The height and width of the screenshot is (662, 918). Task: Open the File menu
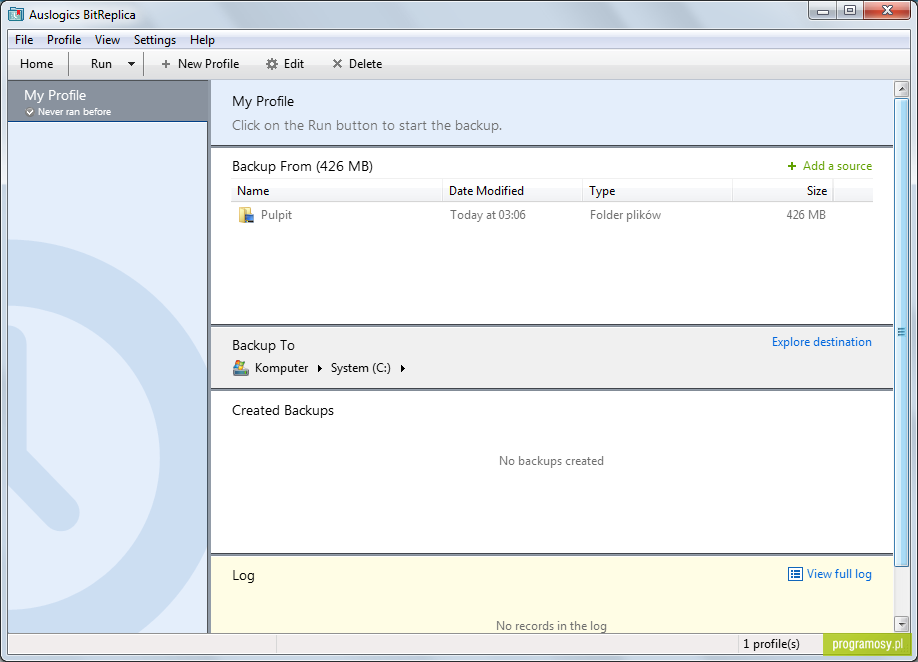[x=24, y=40]
